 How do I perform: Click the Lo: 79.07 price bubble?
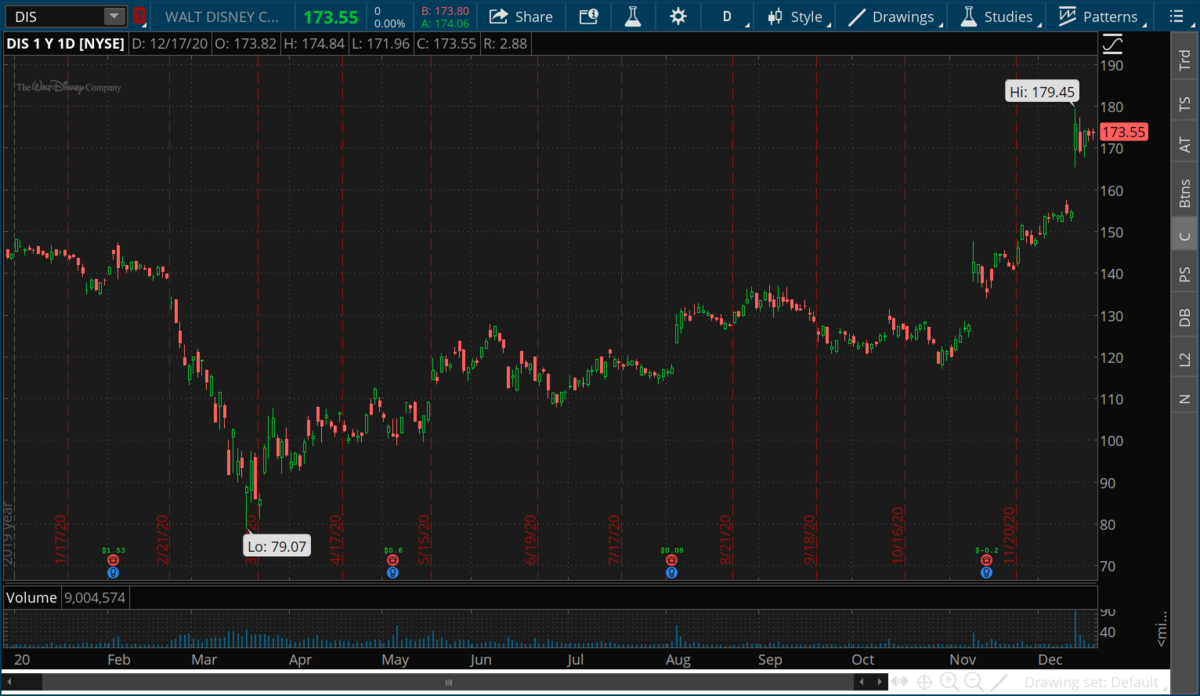pyautogui.click(x=278, y=546)
